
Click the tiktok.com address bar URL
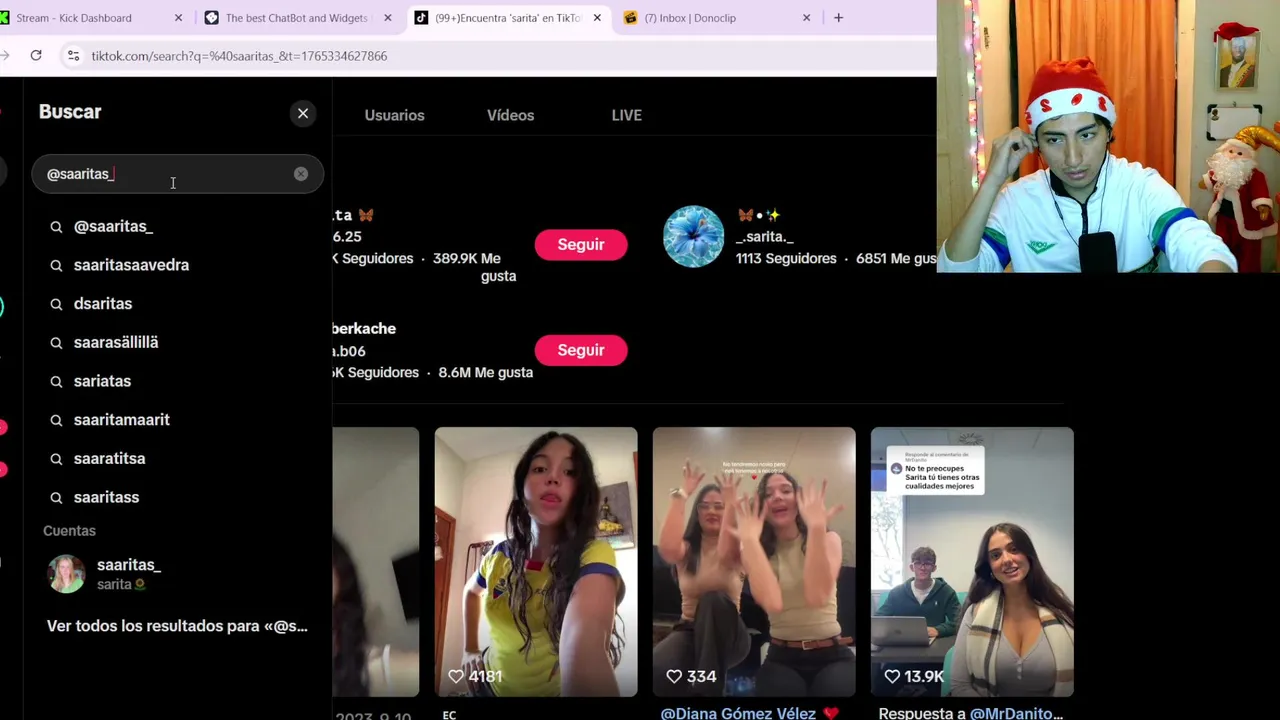tap(239, 56)
